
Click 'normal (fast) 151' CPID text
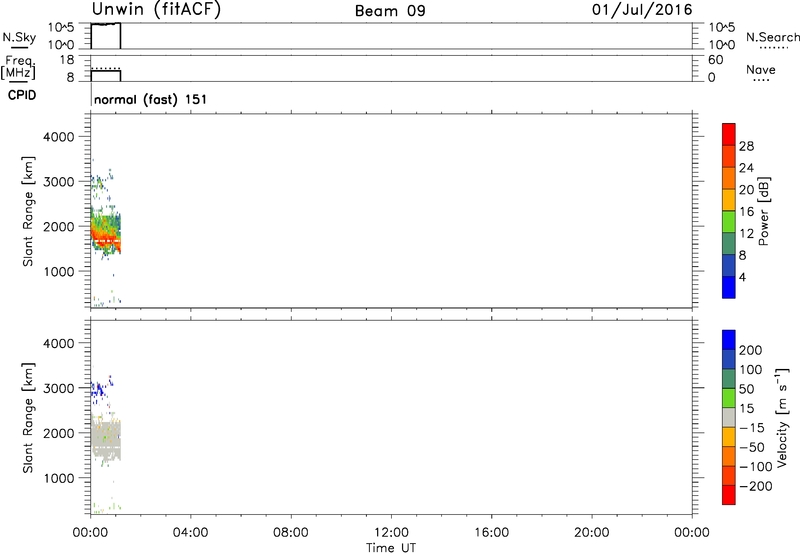point(151,99)
